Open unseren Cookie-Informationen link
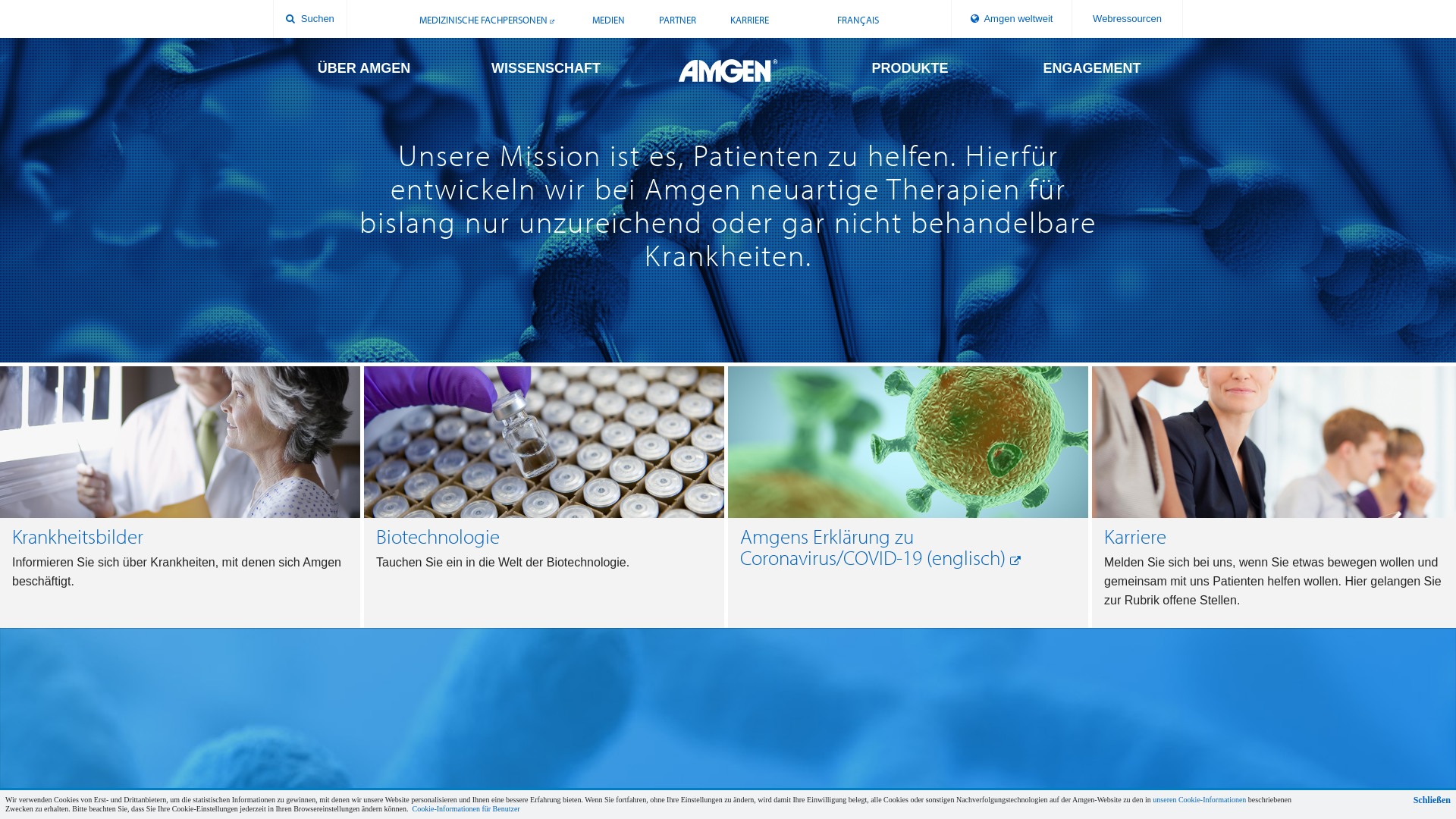Screen dimensions: 1456x819 pyautogui.click(x=1199, y=800)
